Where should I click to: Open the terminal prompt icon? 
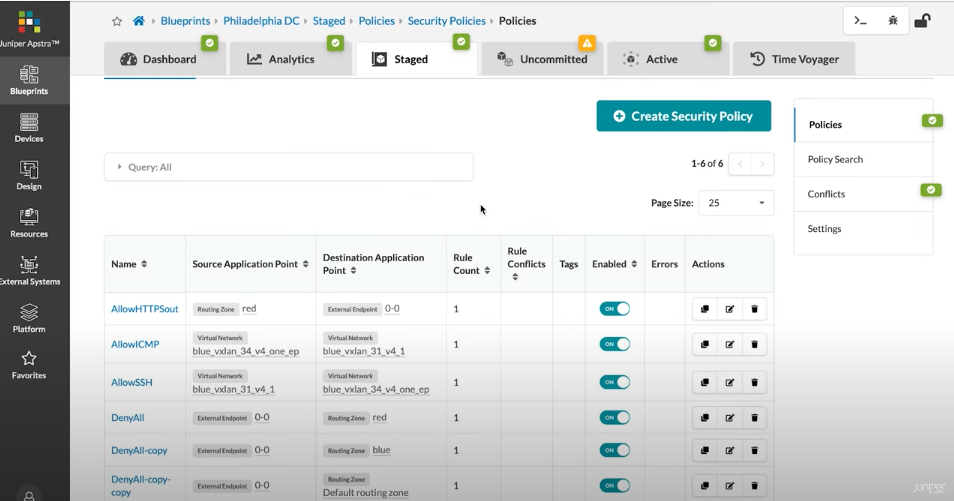point(860,21)
